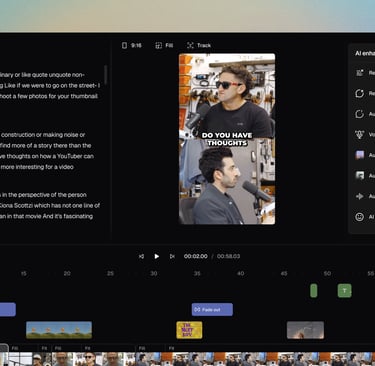Click transcript line 'construction or making noise or'
Image resolution: width=375 pixels, height=366 pixels.
click(42, 135)
